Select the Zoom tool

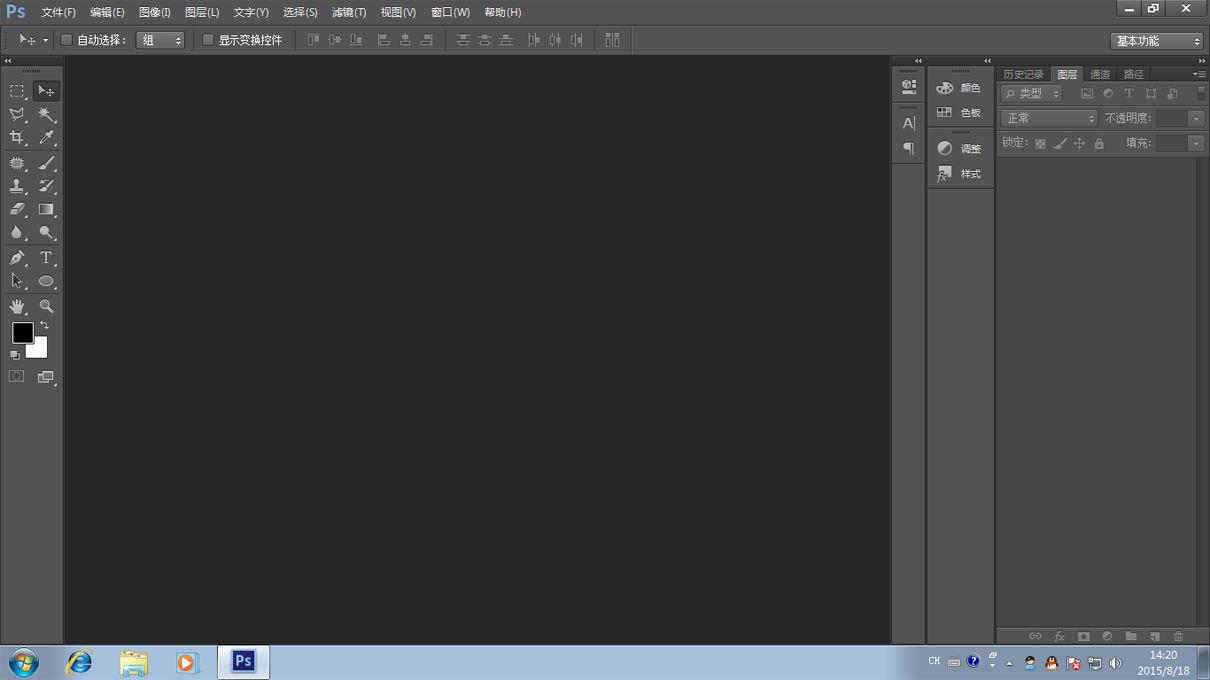46,306
